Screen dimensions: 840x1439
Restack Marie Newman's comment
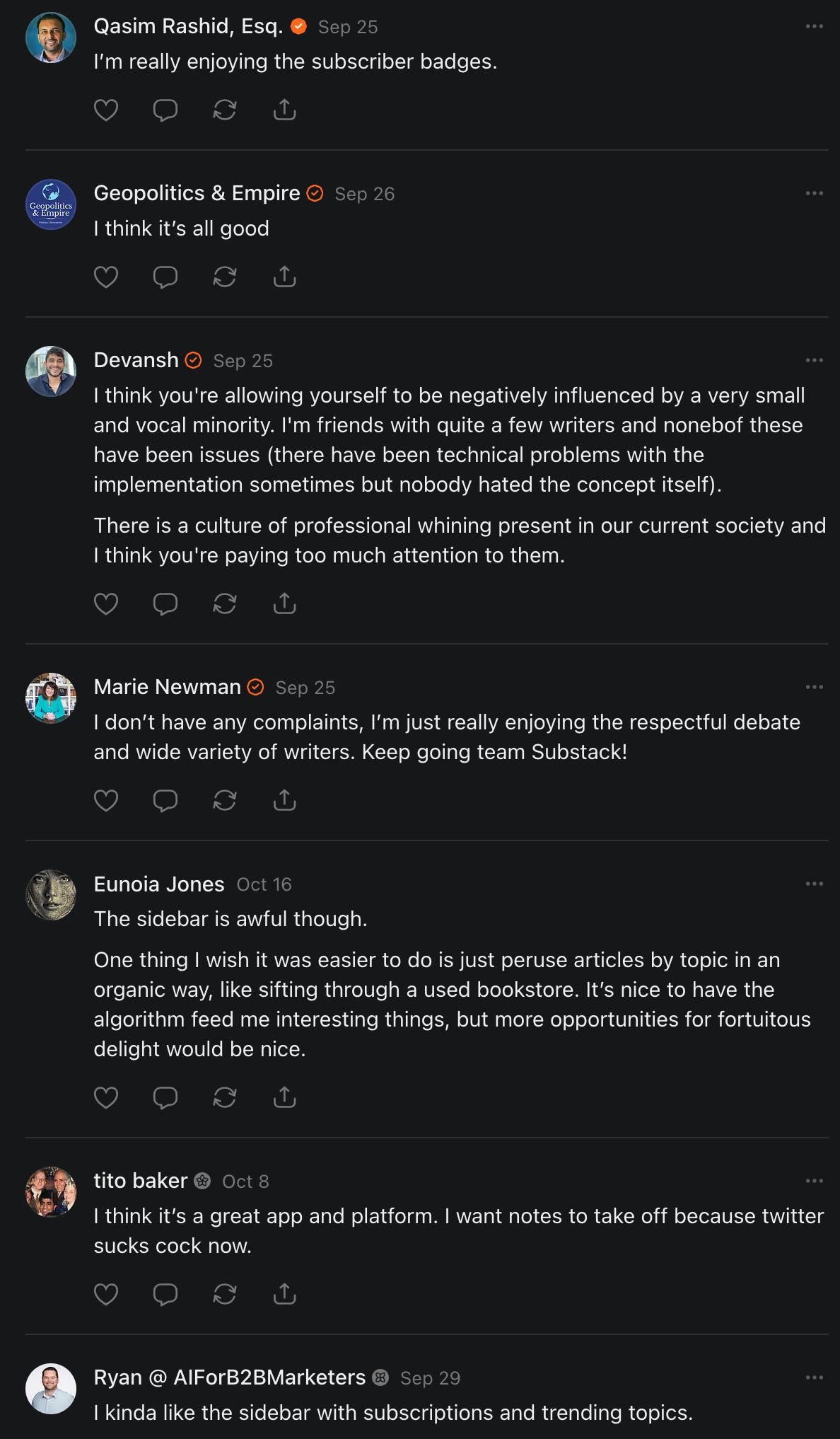(225, 800)
